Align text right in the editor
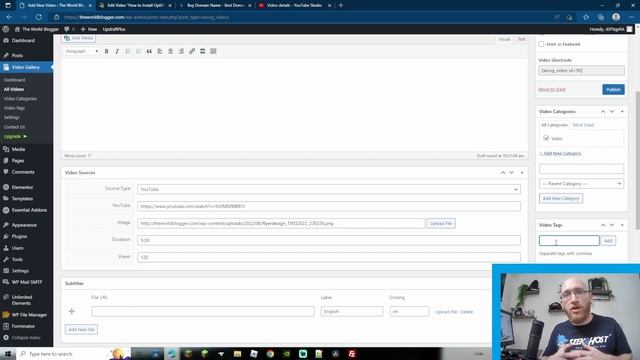 click(x=181, y=51)
